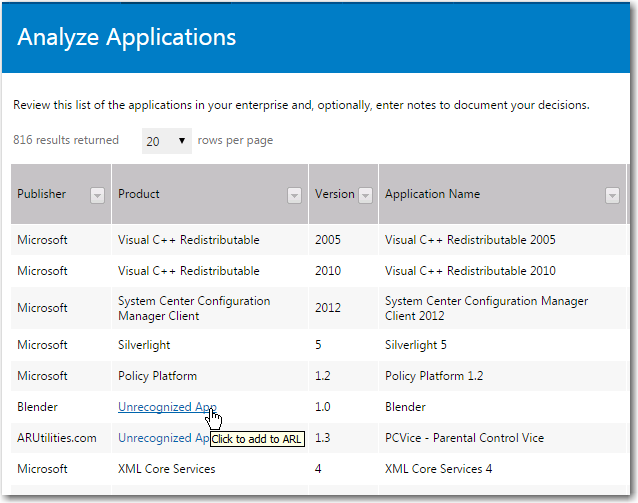Select Microsoft publisher in Policy Platform row
Image resolution: width=638 pixels, height=503 pixels.
[x=42, y=376]
